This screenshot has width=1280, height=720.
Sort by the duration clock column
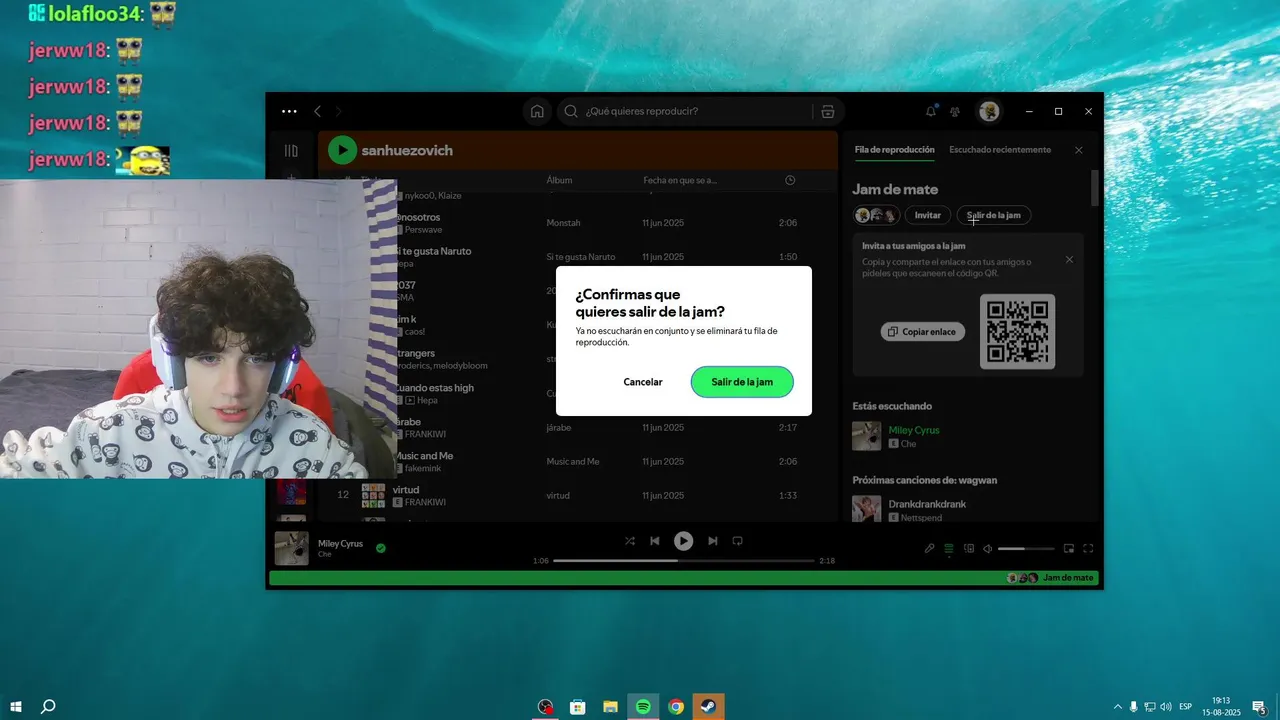(x=790, y=180)
